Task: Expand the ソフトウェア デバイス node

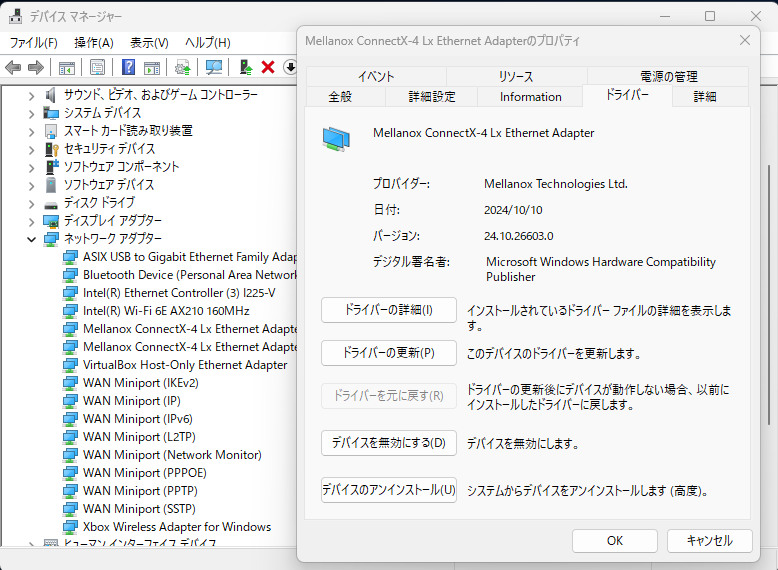Action: pos(31,186)
